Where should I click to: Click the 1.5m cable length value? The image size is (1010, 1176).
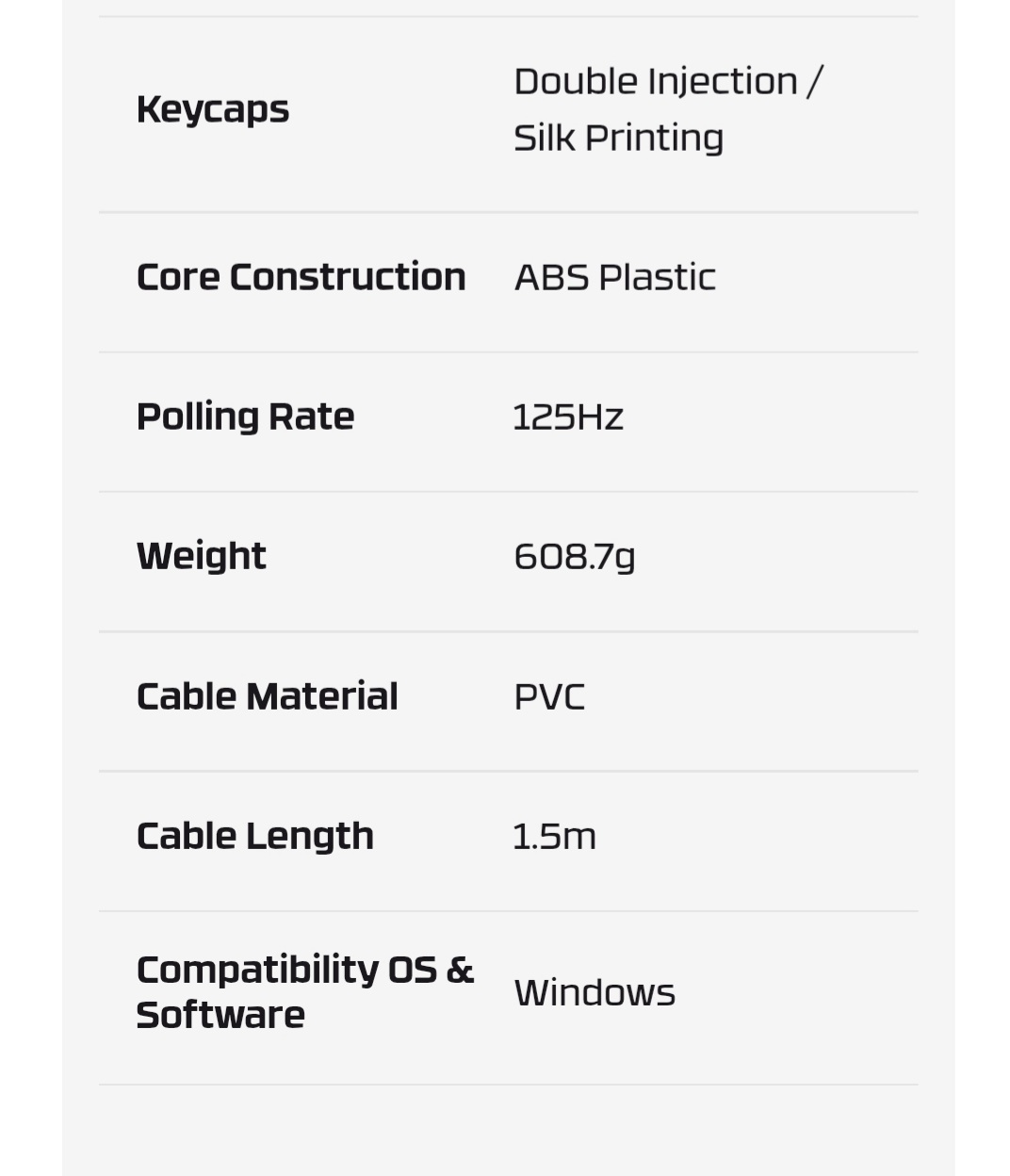pos(554,837)
